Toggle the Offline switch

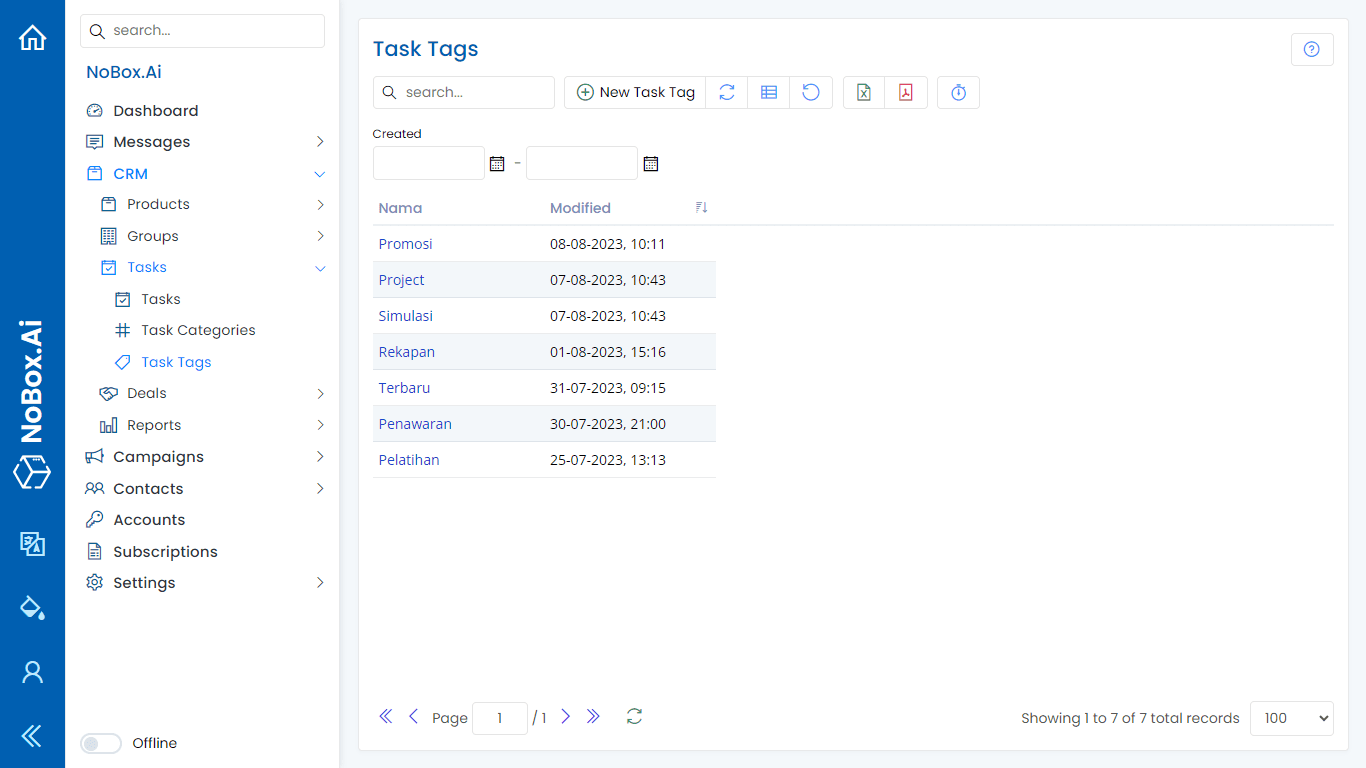(x=100, y=743)
